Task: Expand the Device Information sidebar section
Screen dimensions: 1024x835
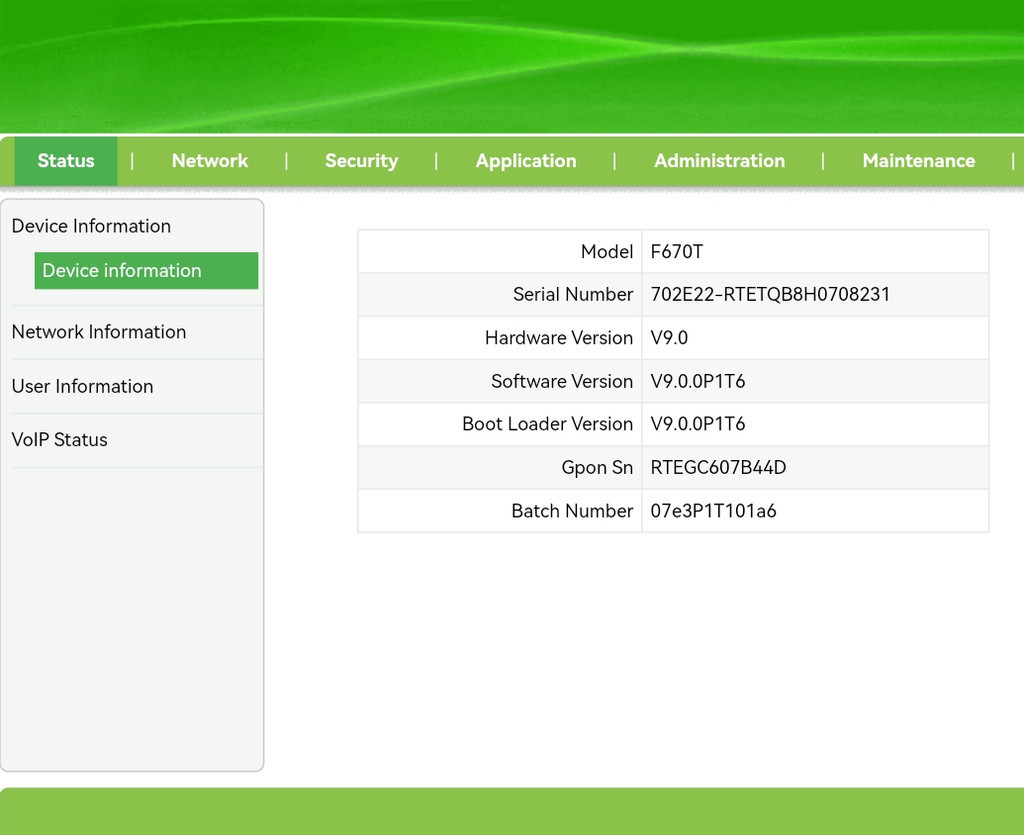Action: coord(91,226)
